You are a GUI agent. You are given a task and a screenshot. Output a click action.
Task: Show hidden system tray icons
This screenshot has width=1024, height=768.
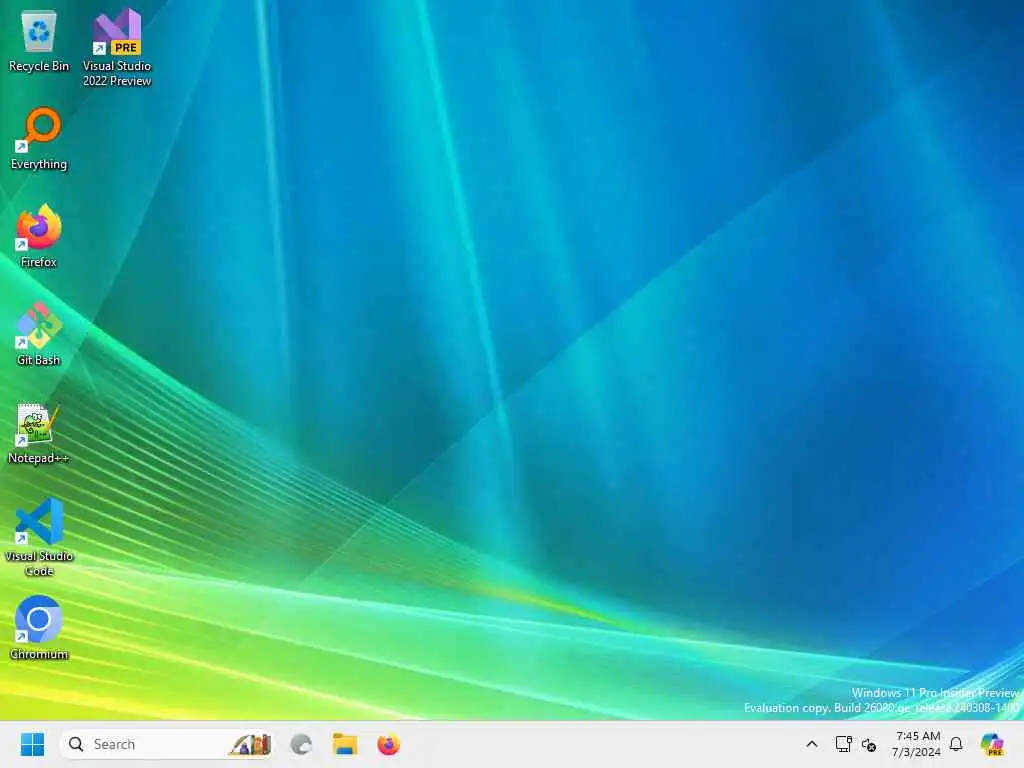(812, 744)
